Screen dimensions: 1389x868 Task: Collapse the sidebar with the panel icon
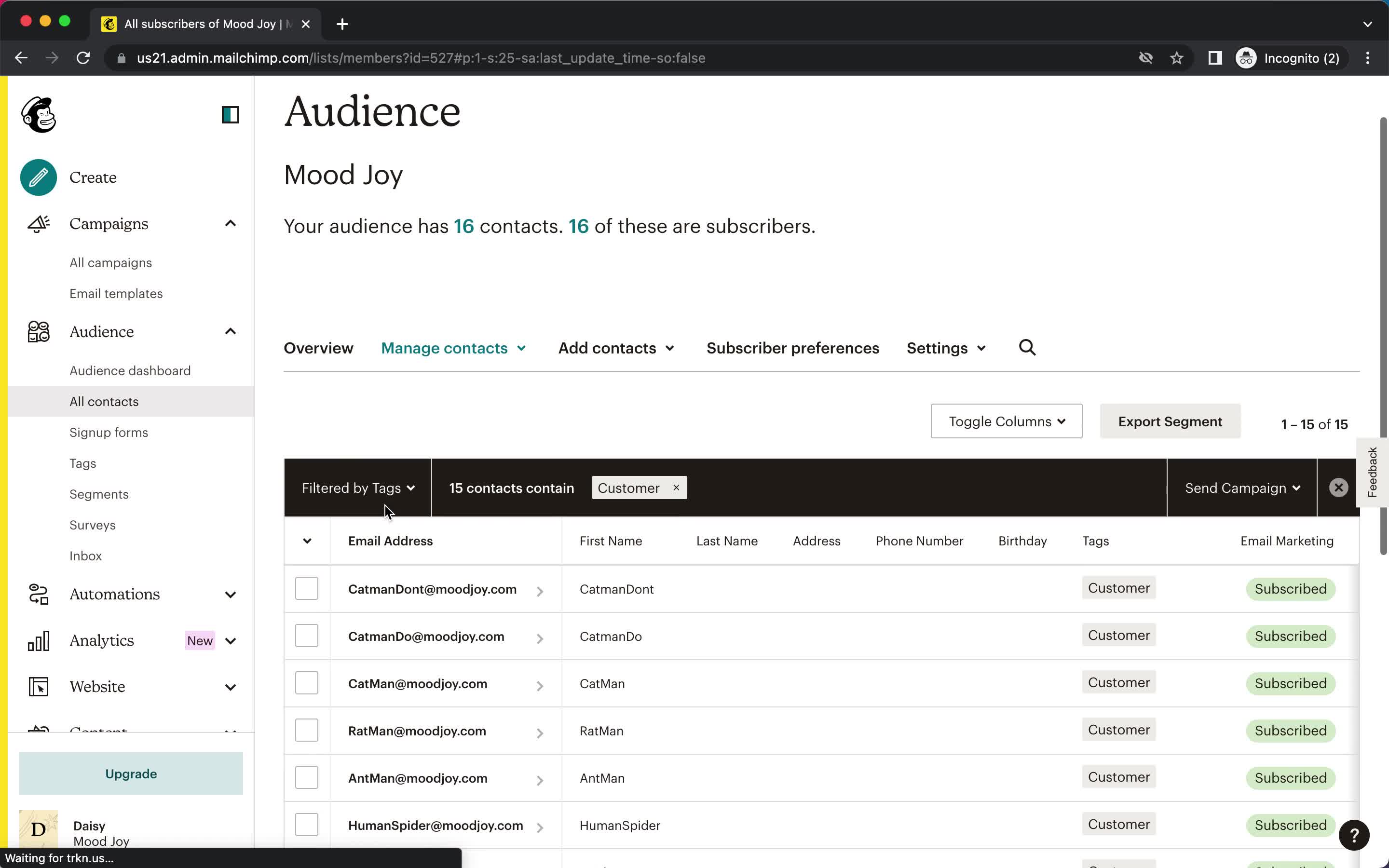pyautogui.click(x=230, y=115)
